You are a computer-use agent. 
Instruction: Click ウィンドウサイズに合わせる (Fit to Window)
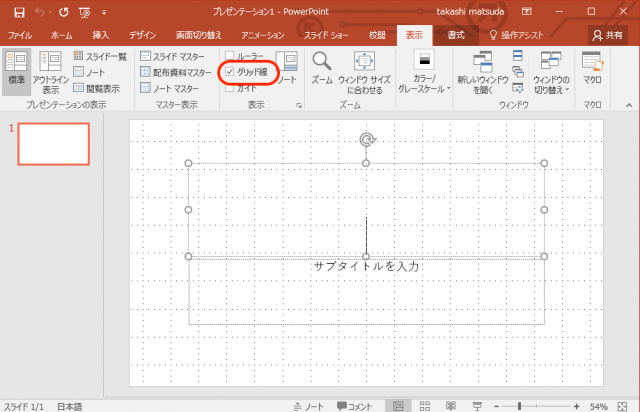[x=366, y=72]
